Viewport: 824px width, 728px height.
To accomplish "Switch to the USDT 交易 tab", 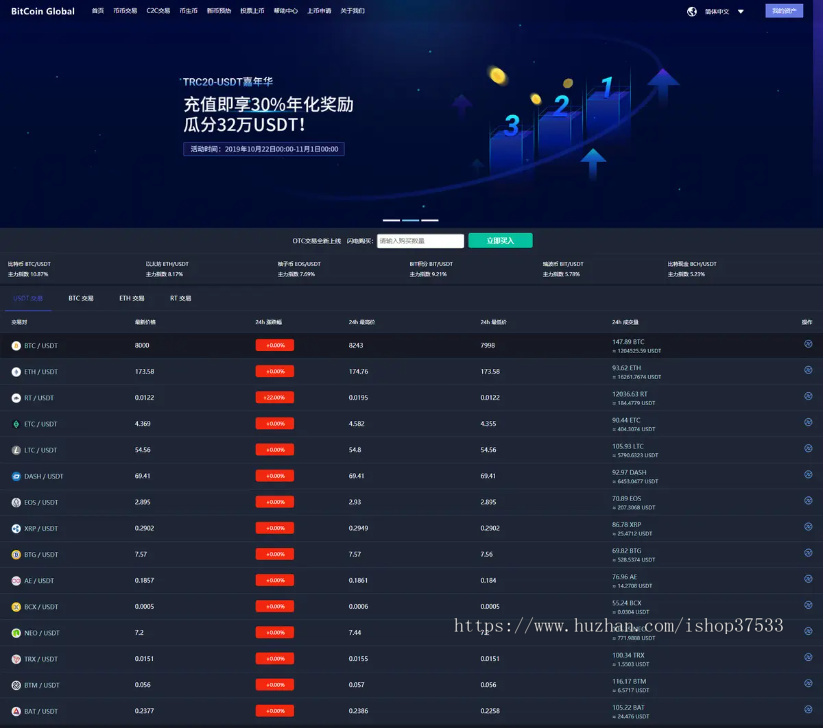I will click(x=28, y=299).
